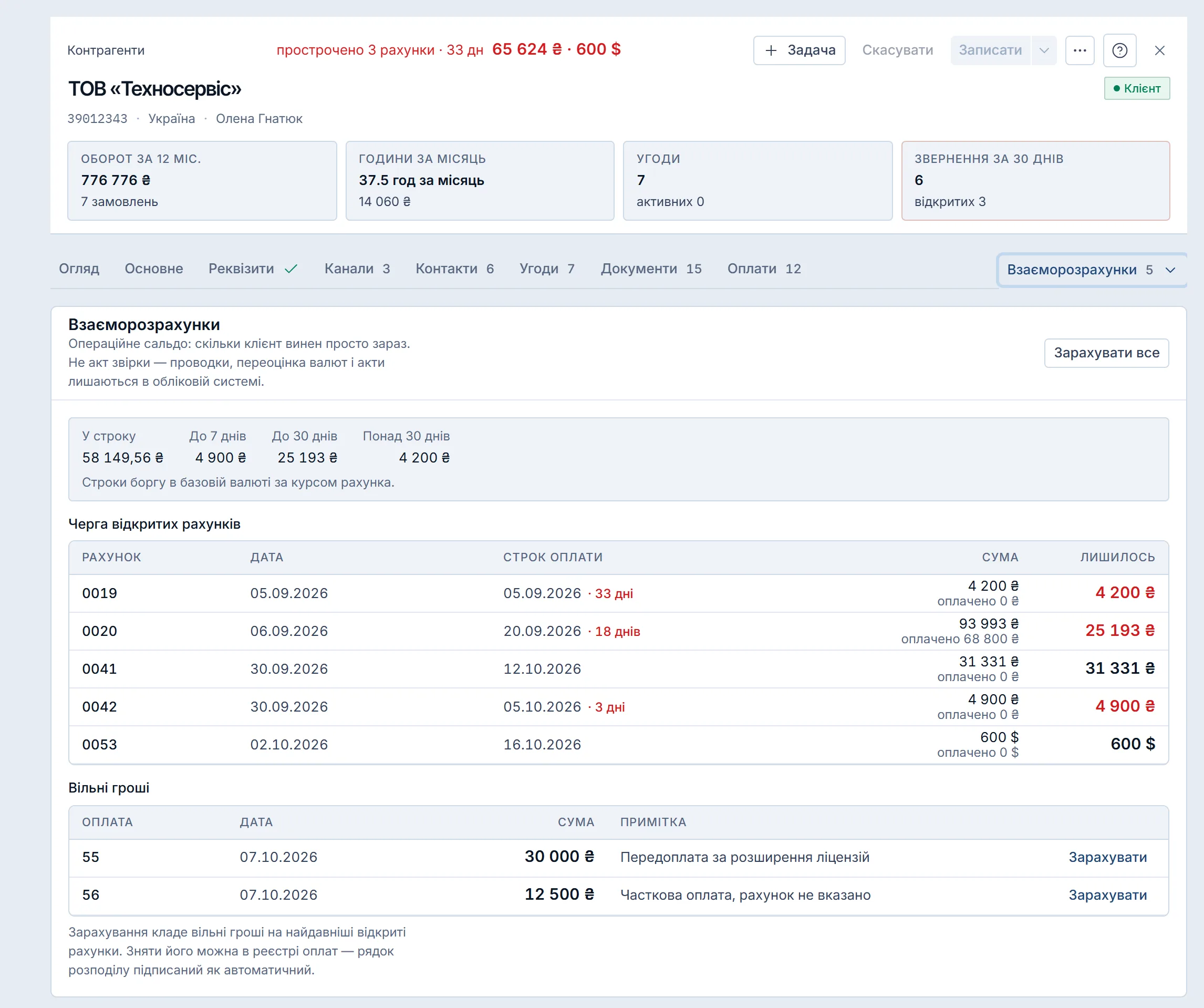Click the overdue amount 65 624 ₴ · 600 $
This screenshot has width=1204, height=1008.
coord(556,49)
